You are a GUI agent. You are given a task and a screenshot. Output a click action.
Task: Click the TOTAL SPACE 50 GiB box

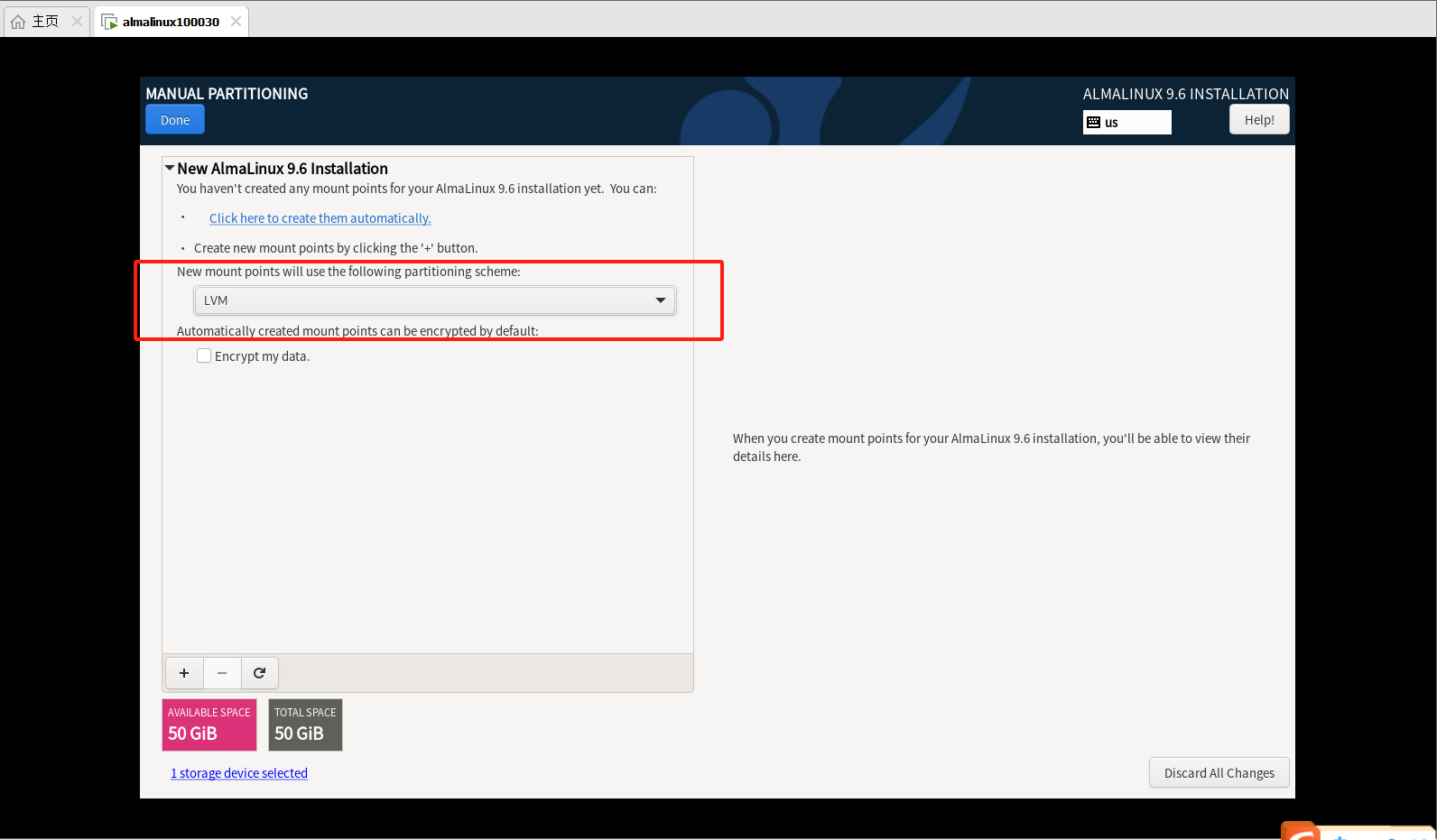[x=305, y=725]
